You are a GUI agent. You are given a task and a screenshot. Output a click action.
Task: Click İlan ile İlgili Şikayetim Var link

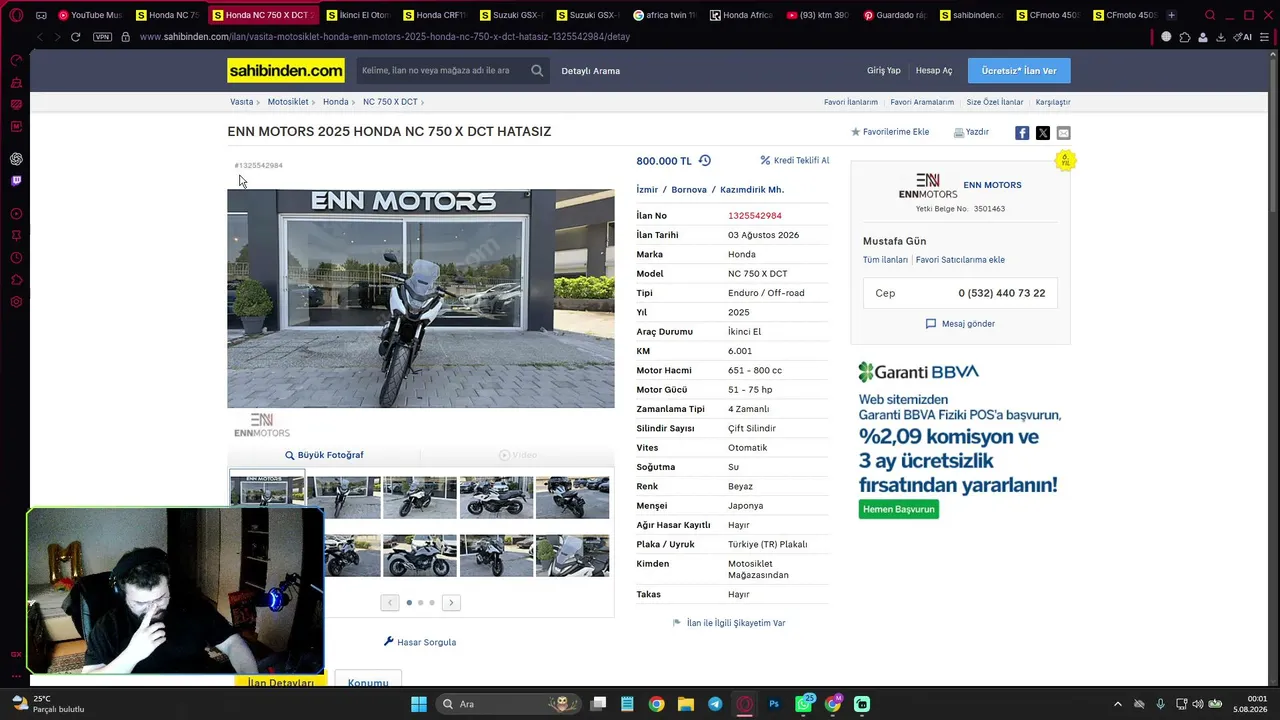click(x=729, y=623)
